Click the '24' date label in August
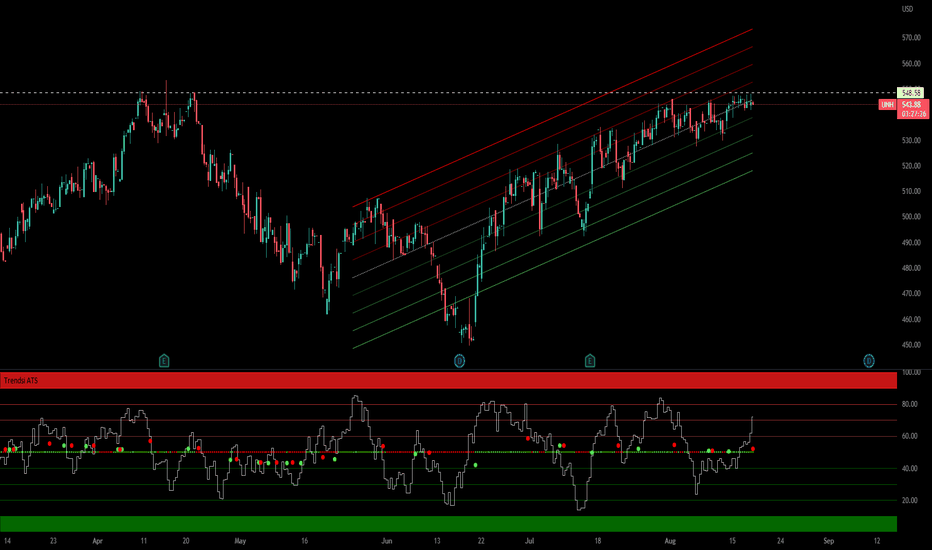Screen dimensions: 932x550 tap(780, 541)
